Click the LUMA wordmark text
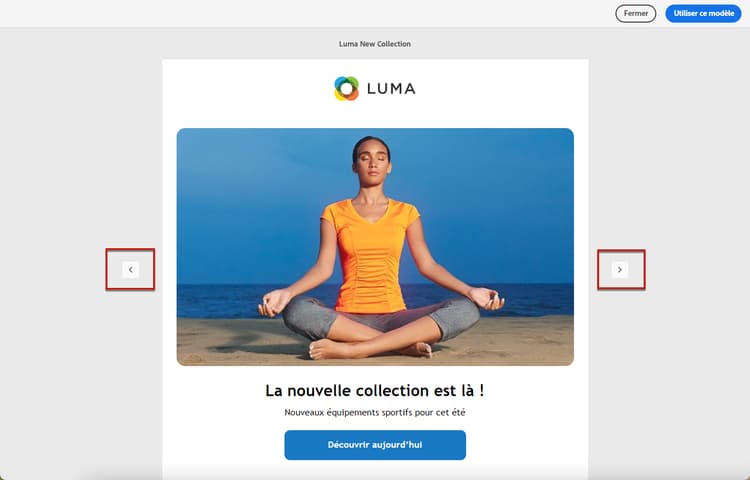The width and height of the screenshot is (750, 480). pyautogui.click(x=391, y=89)
